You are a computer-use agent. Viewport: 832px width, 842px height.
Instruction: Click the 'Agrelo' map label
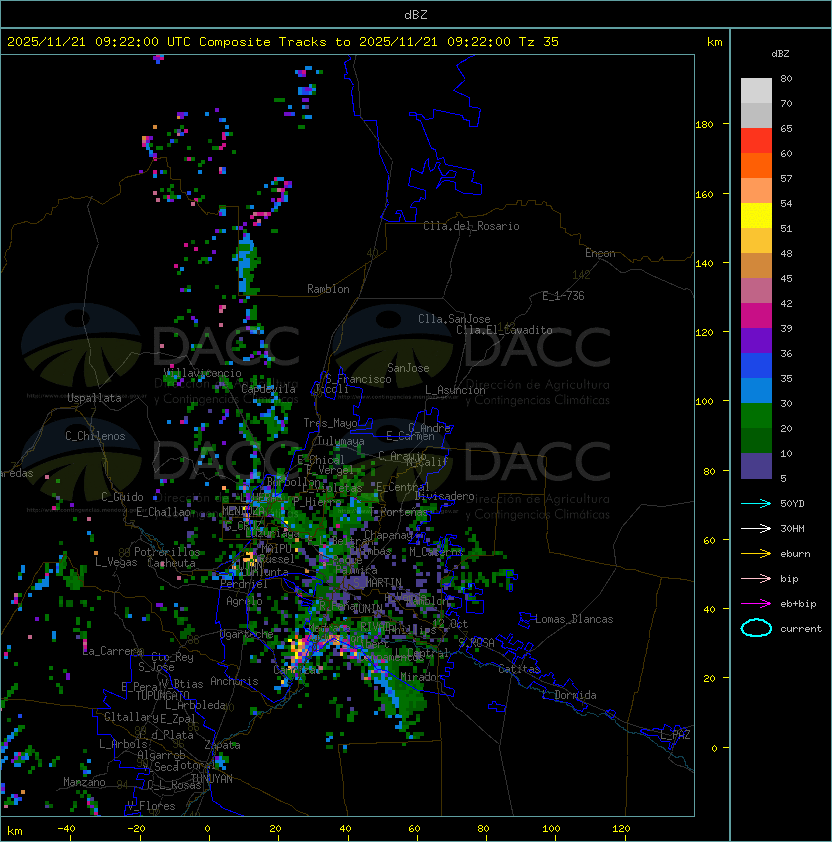tap(244, 601)
